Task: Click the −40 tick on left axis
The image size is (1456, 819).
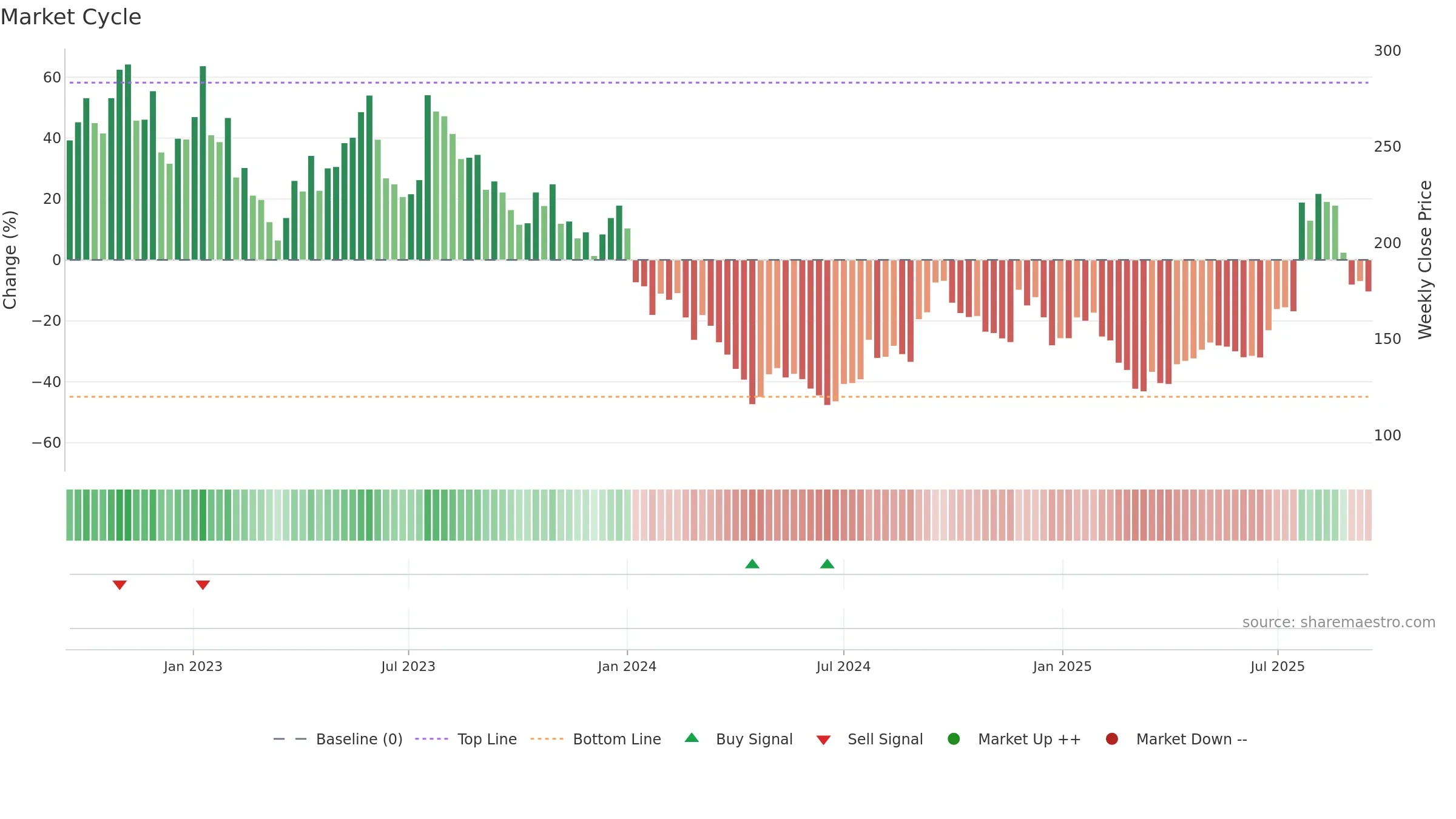Action: coord(47,382)
